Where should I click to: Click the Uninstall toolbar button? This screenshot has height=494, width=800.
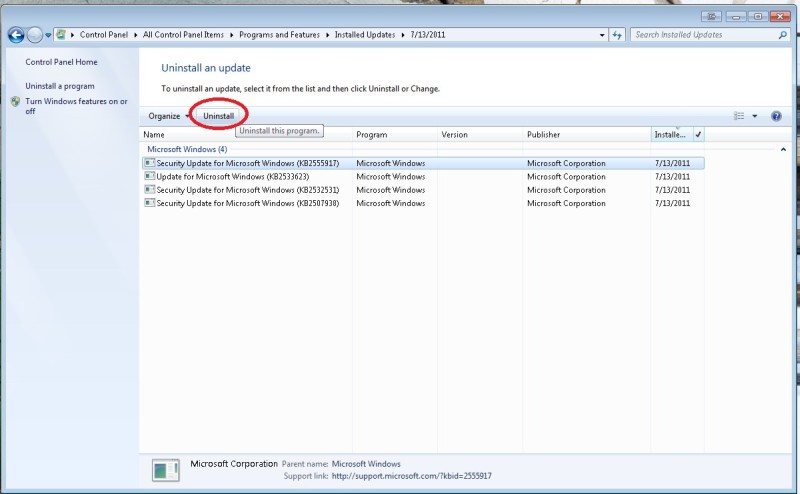218,116
